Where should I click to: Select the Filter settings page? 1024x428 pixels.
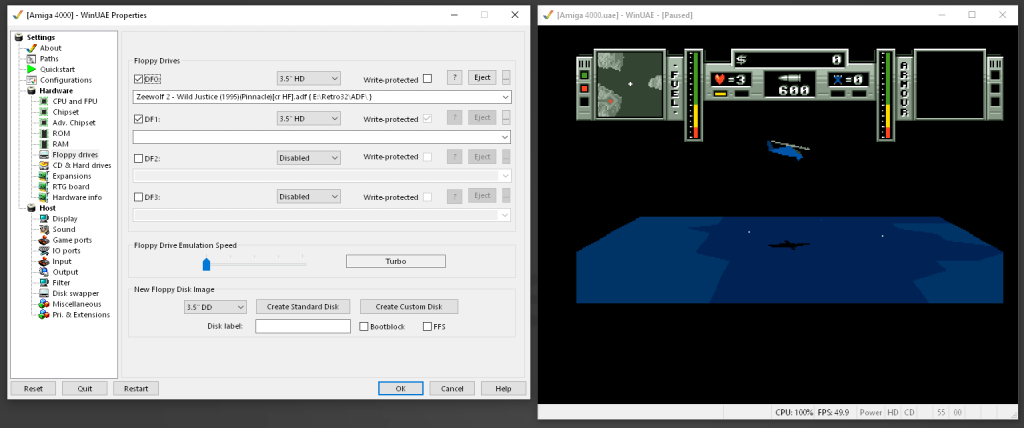coord(61,283)
